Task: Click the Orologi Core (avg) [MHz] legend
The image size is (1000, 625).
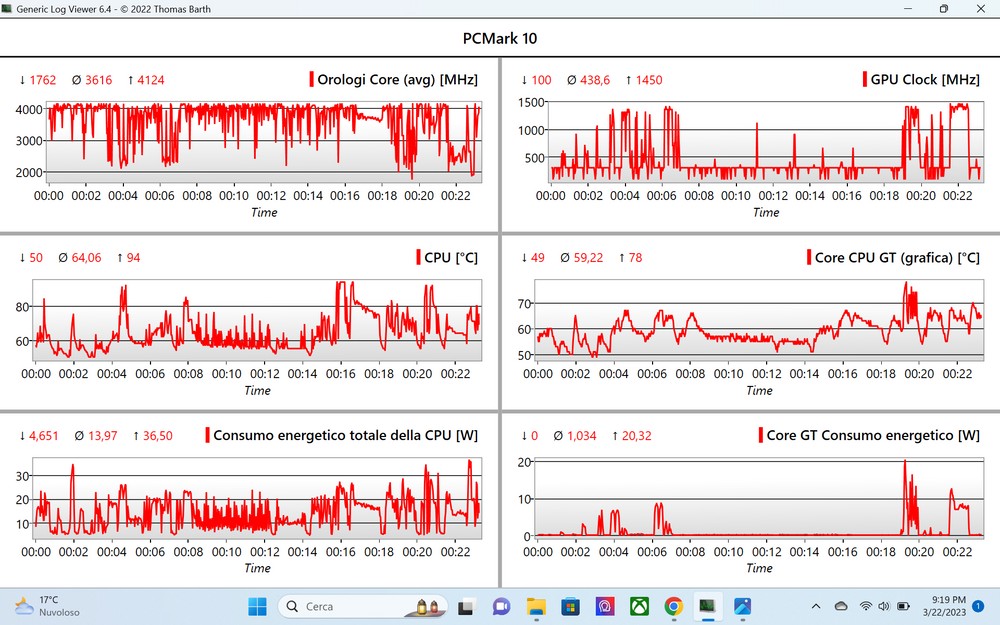Action: 393,80
